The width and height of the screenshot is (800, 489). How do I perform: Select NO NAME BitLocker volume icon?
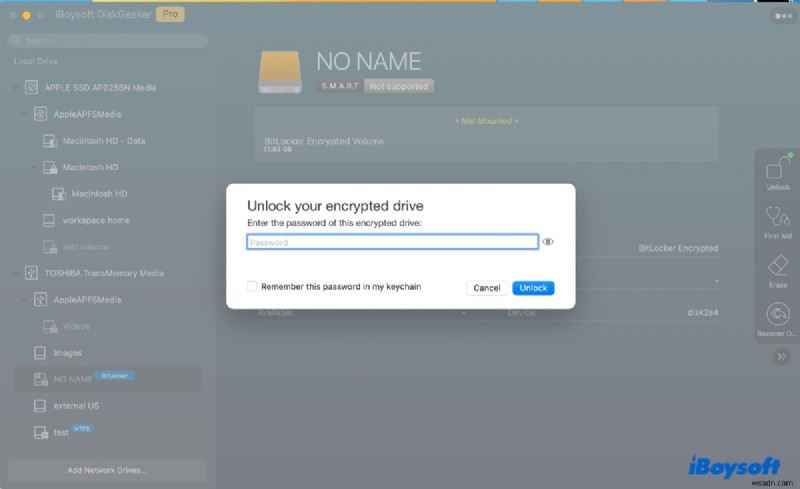tap(41, 379)
